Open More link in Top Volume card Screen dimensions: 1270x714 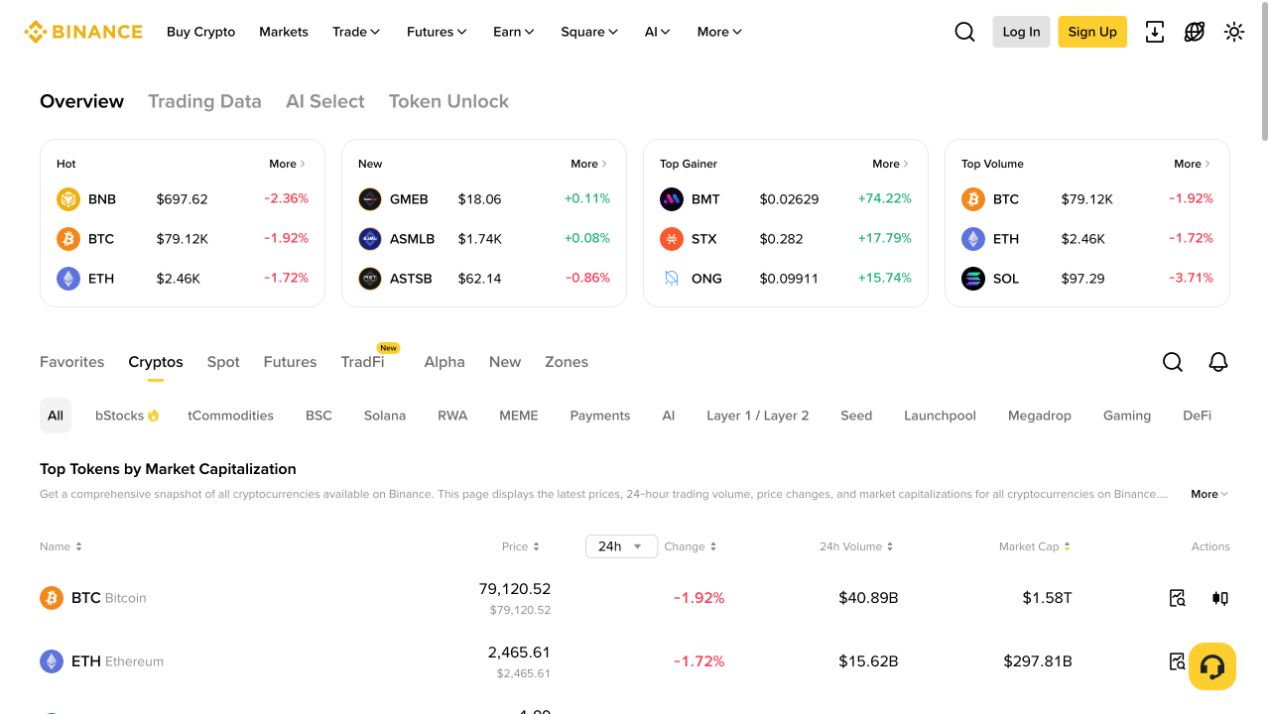(x=1192, y=164)
